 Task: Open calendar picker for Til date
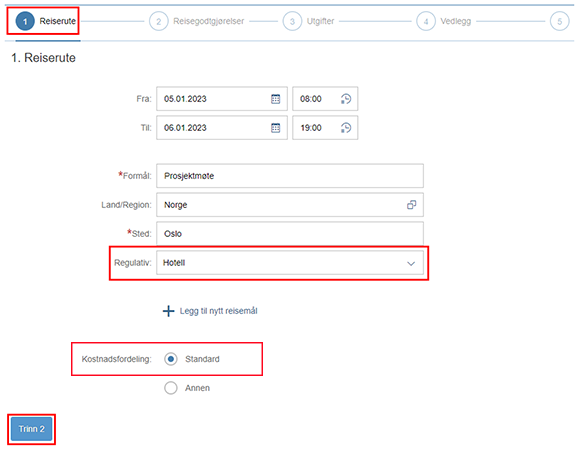click(276, 128)
